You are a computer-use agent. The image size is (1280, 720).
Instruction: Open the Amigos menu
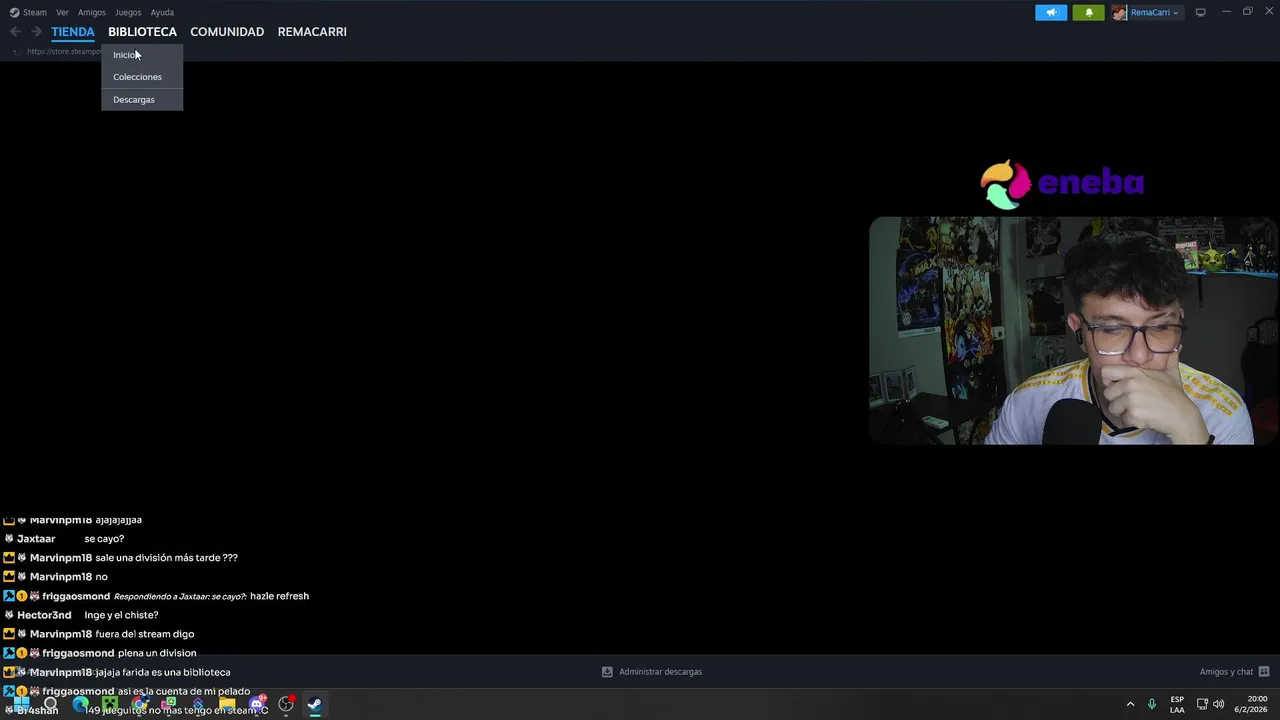point(92,12)
